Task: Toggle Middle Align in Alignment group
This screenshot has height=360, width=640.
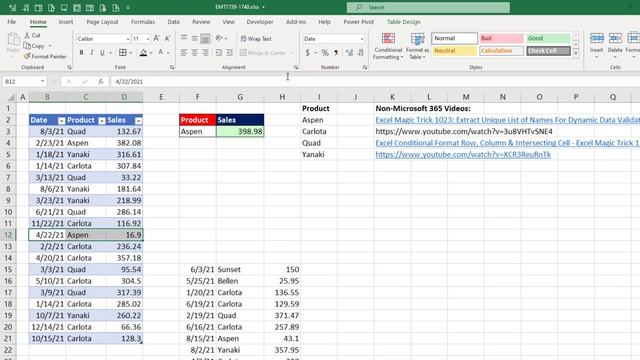Action: (x=195, y=38)
